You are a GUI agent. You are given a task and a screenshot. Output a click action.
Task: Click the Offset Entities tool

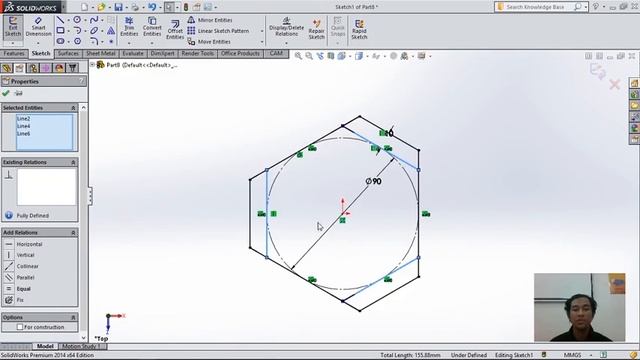pos(175,29)
